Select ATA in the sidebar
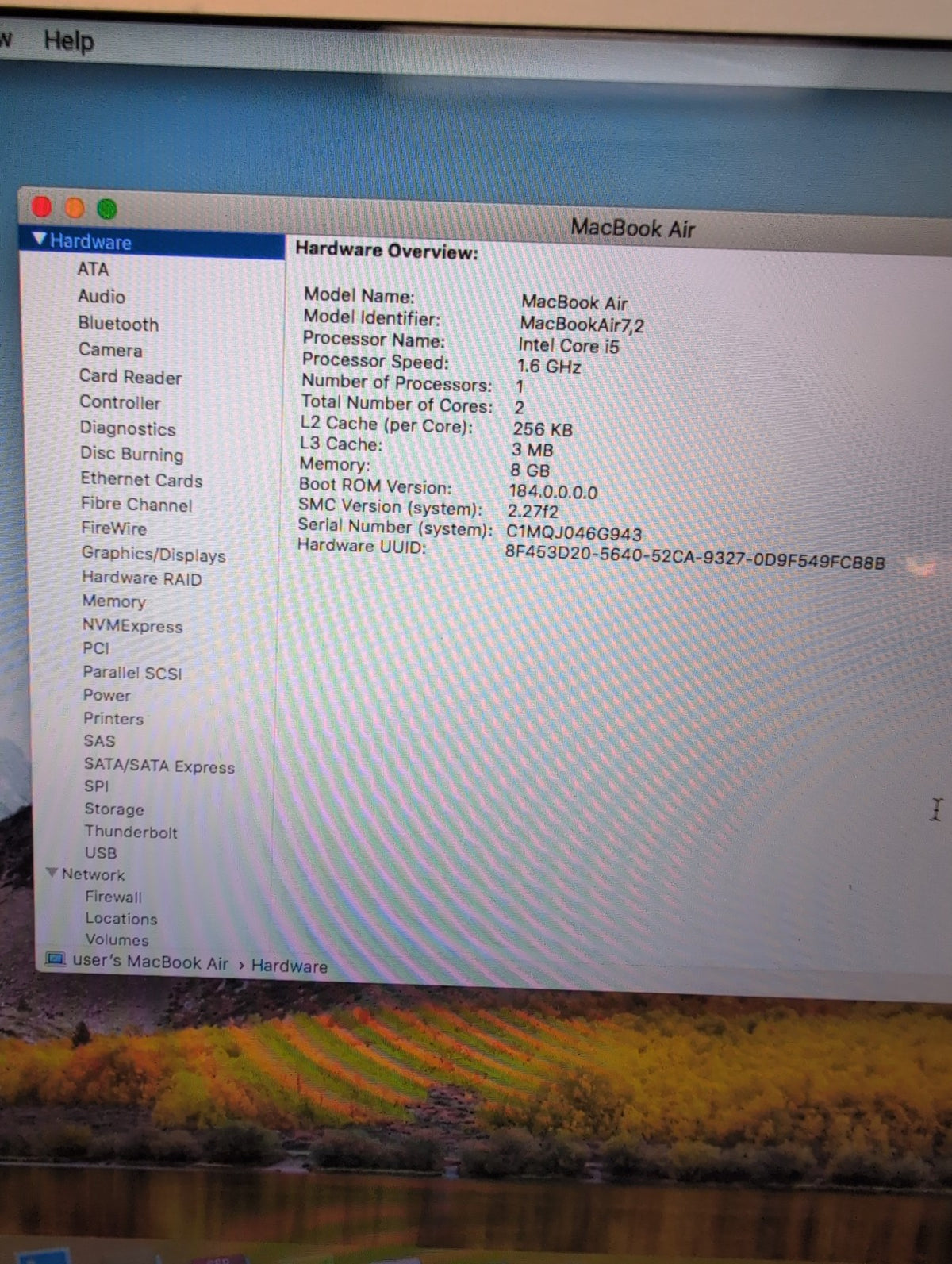Viewport: 952px width, 1264px height. (x=93, y=269)
